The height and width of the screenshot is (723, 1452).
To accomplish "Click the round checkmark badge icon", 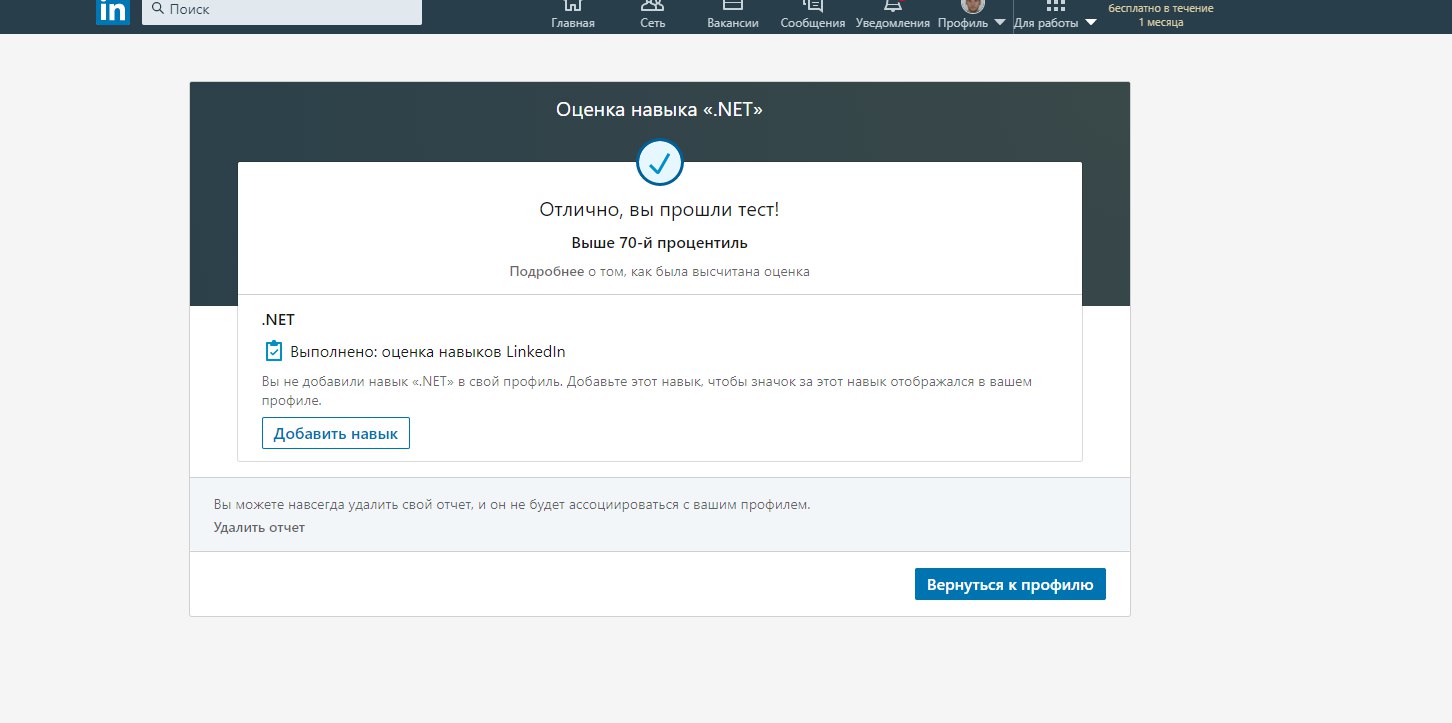I will click(x=660, y=162).
